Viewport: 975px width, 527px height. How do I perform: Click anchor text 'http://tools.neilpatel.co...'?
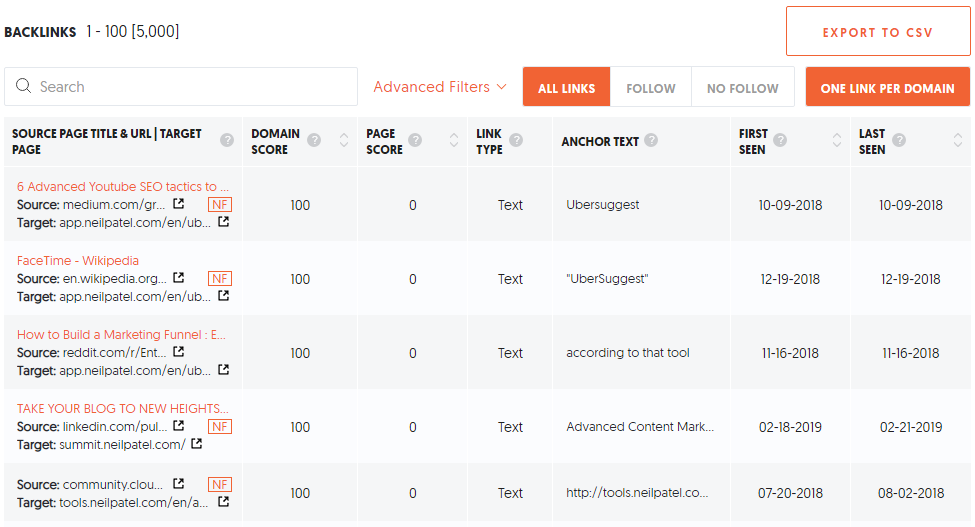click(x=637, y=492)
